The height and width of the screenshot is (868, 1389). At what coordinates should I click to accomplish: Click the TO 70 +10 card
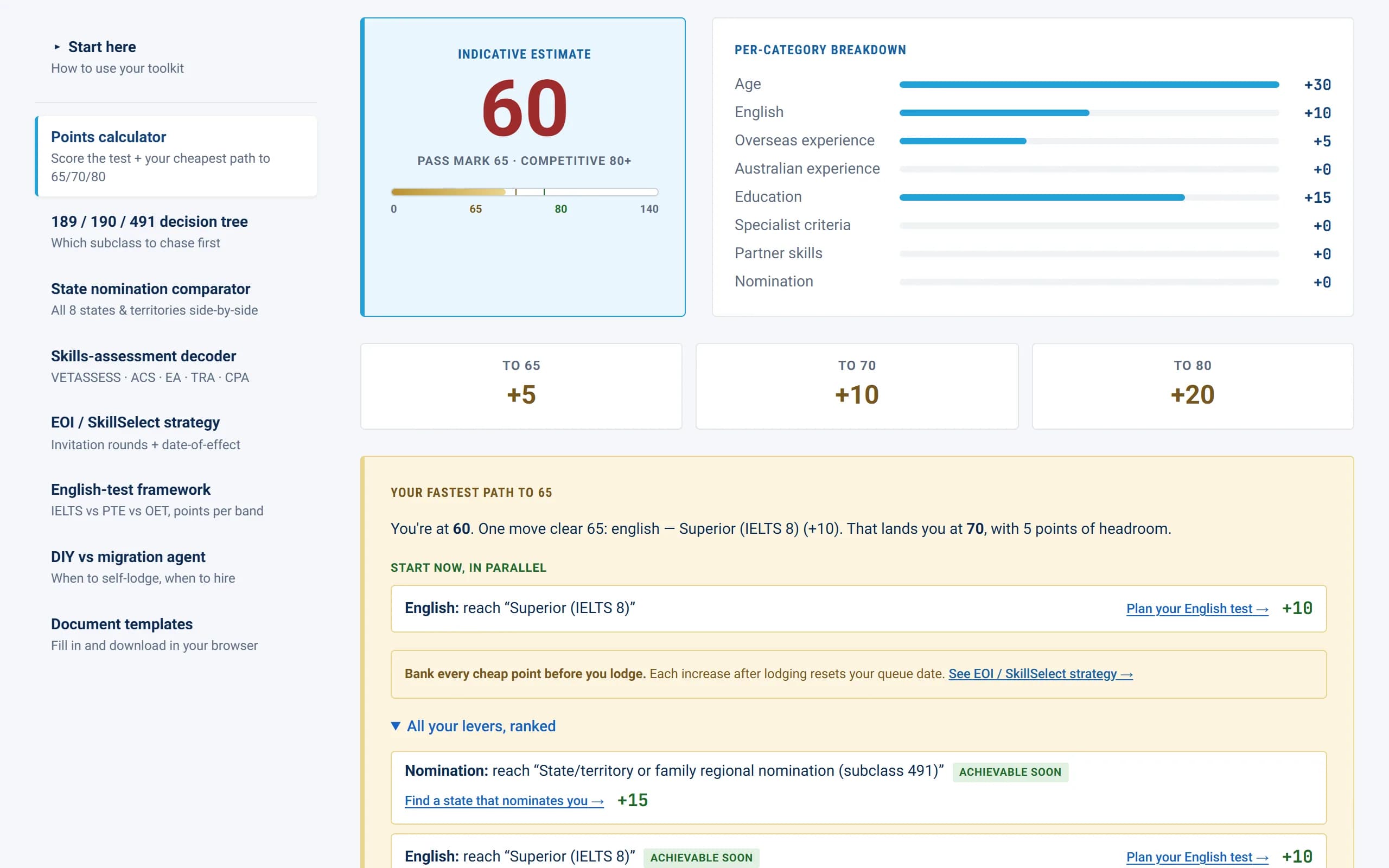857,386
